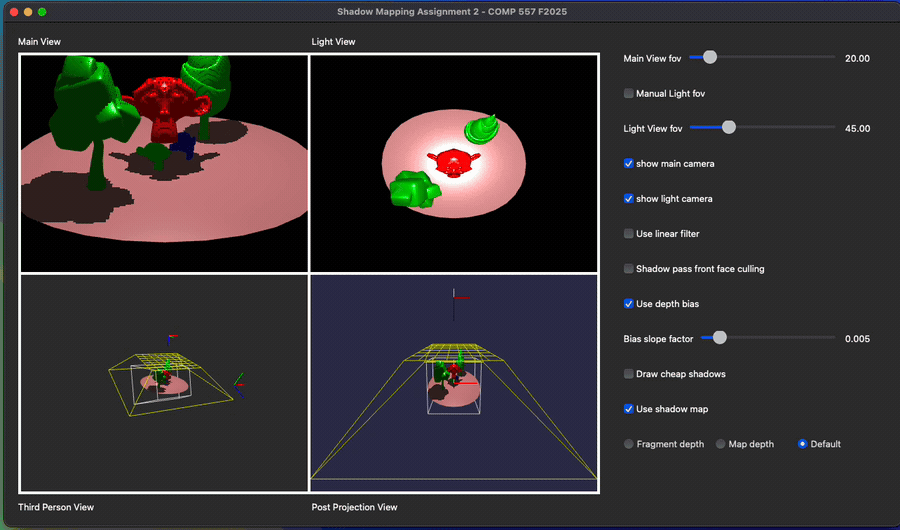The height and width of the screenshot is (530, 900).
Task: Minimize the window with yellow button
Action: click(x=28, y=11)
